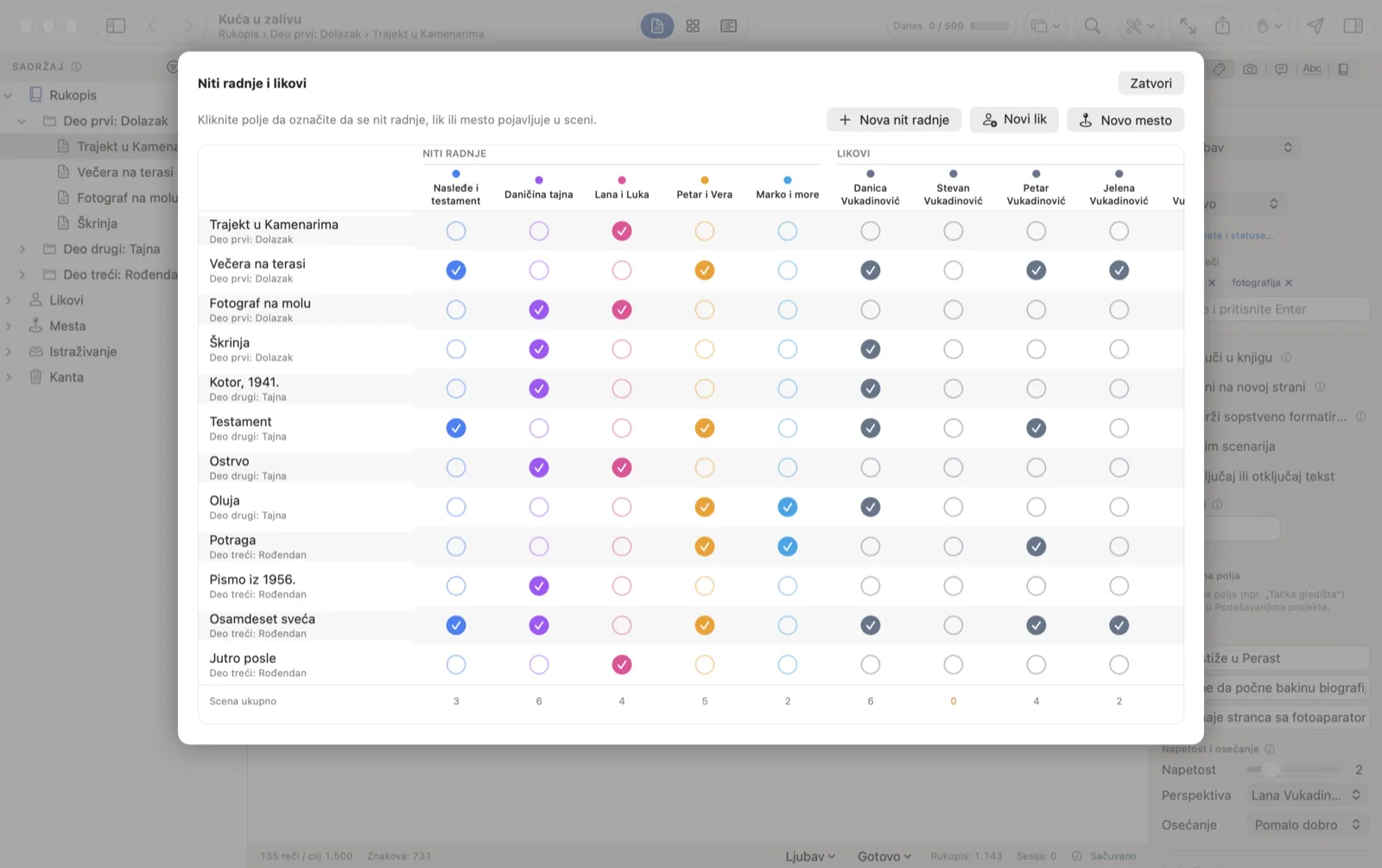The width and height of the screenshot is (1382, 868).
Task: Expand the Deo drugi: Tajna folder
Action: (x=22, y=249)
